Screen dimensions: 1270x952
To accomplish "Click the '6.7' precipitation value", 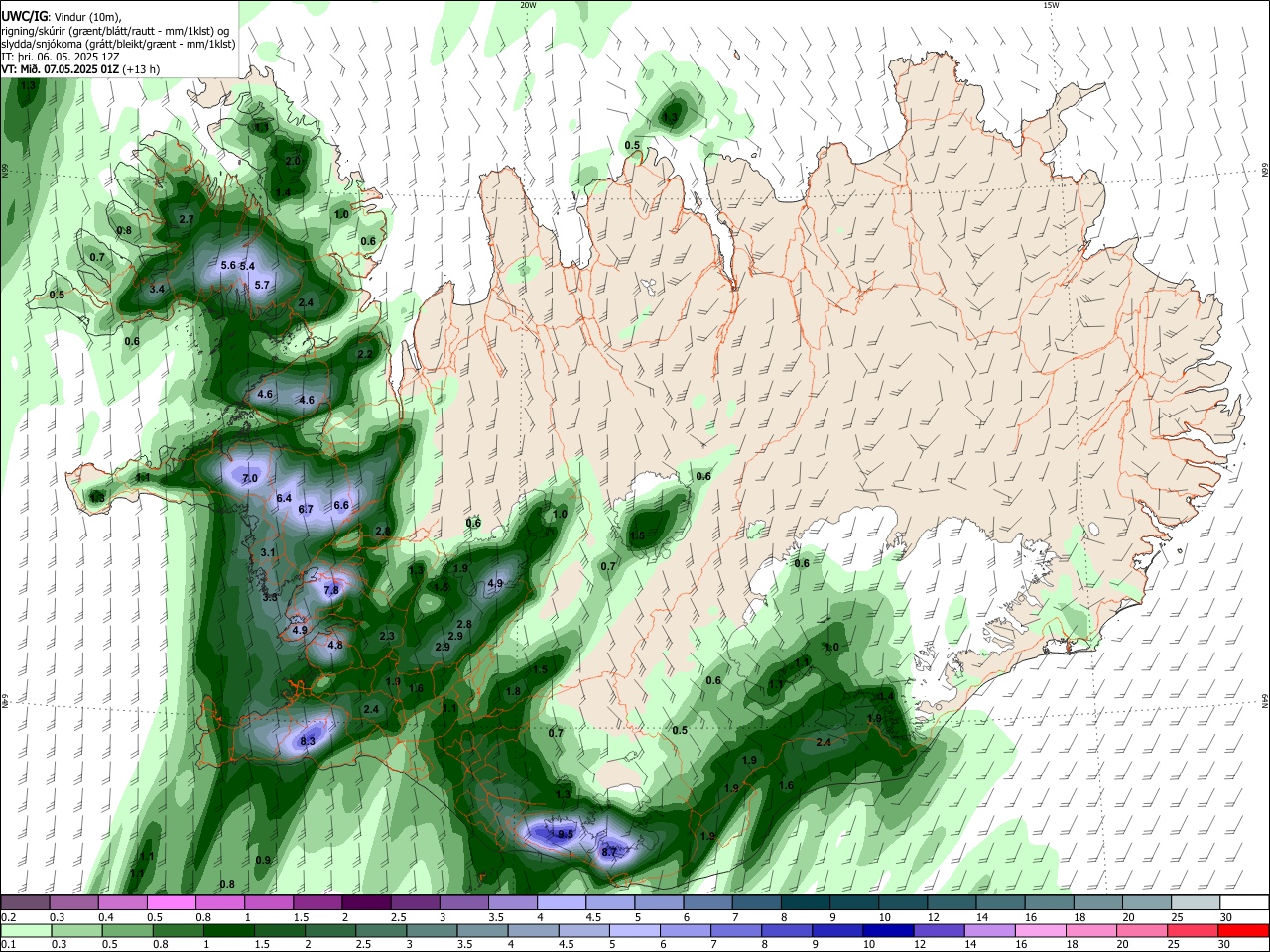I will [306, 510].
